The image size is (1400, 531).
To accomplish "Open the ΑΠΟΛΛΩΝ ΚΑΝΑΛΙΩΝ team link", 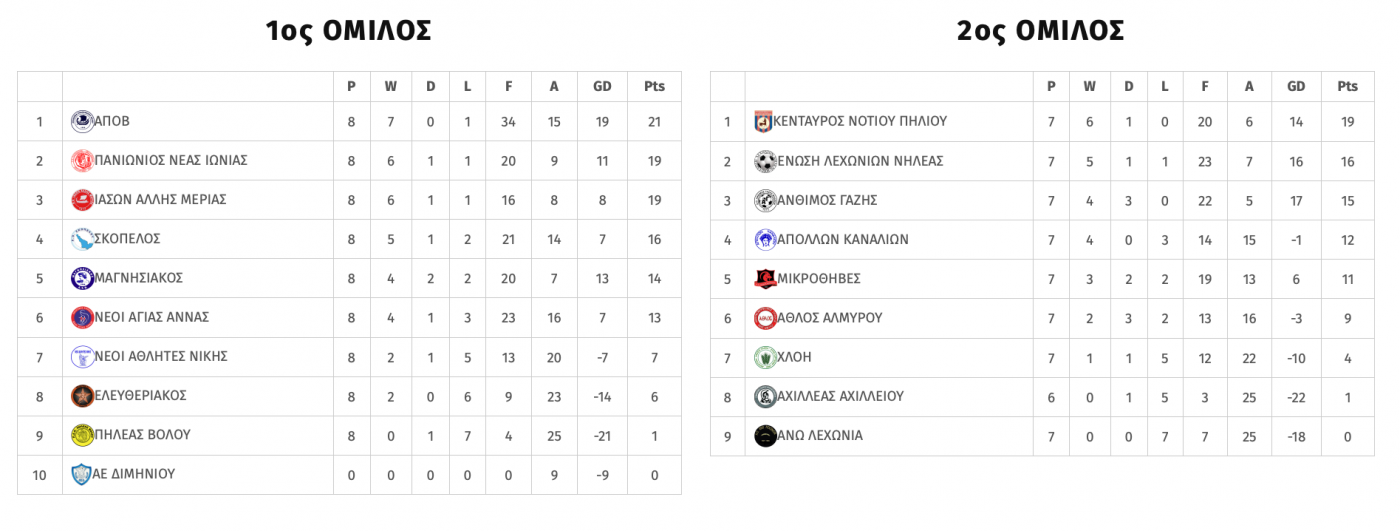I will 843,240.
